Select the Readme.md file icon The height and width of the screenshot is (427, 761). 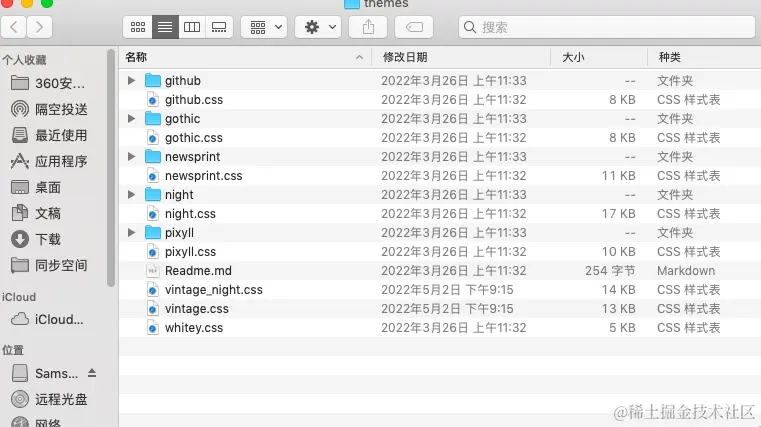coord(153,270)
